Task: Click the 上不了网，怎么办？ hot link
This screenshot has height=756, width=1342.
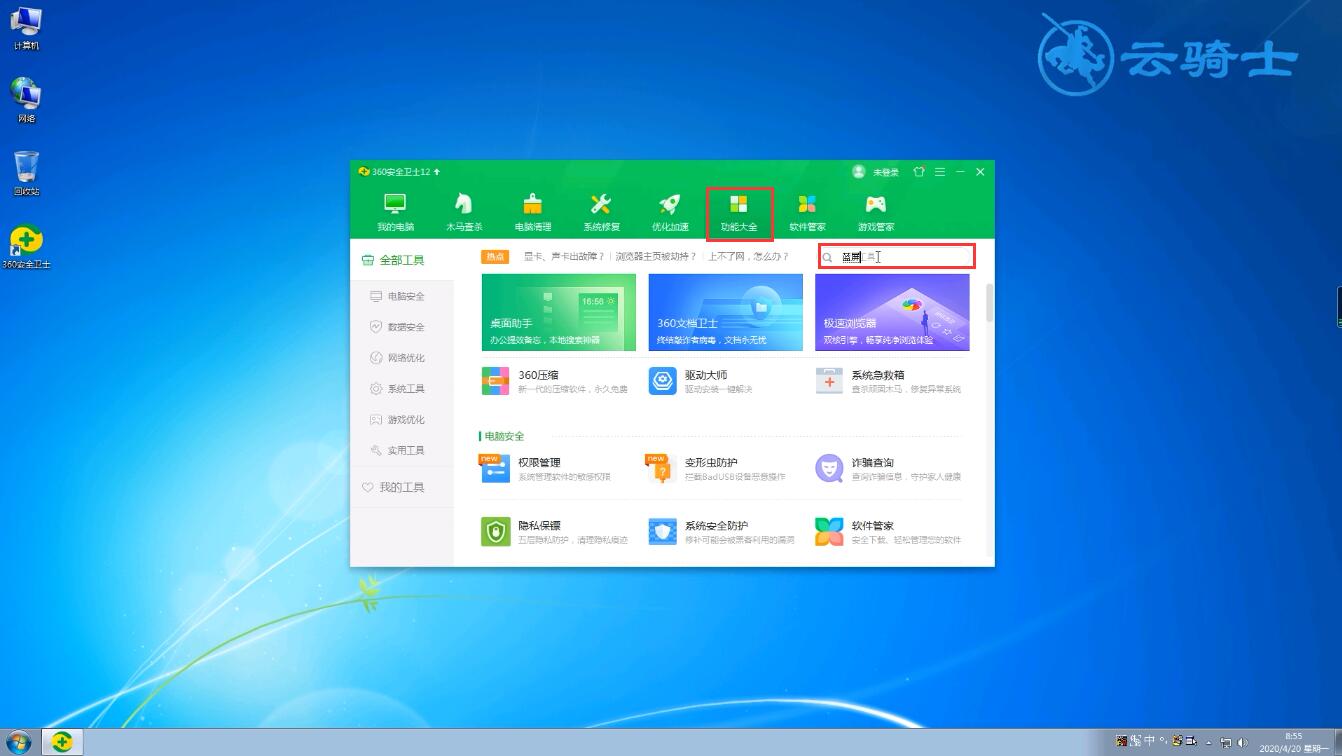Action: [749, 257]
